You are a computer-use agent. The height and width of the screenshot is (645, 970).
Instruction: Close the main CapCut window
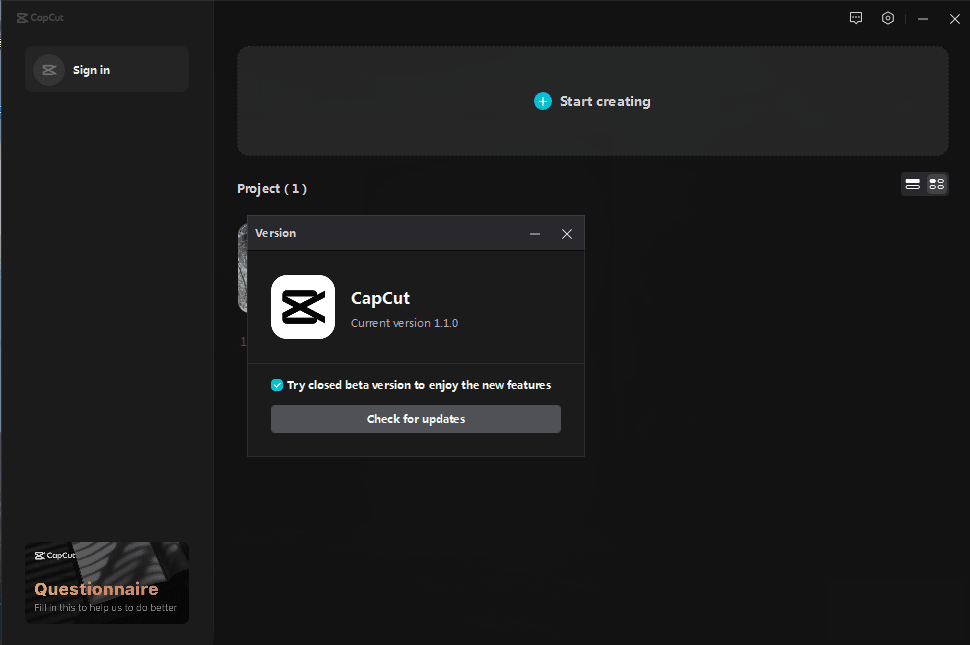click(x=955, y=19)
